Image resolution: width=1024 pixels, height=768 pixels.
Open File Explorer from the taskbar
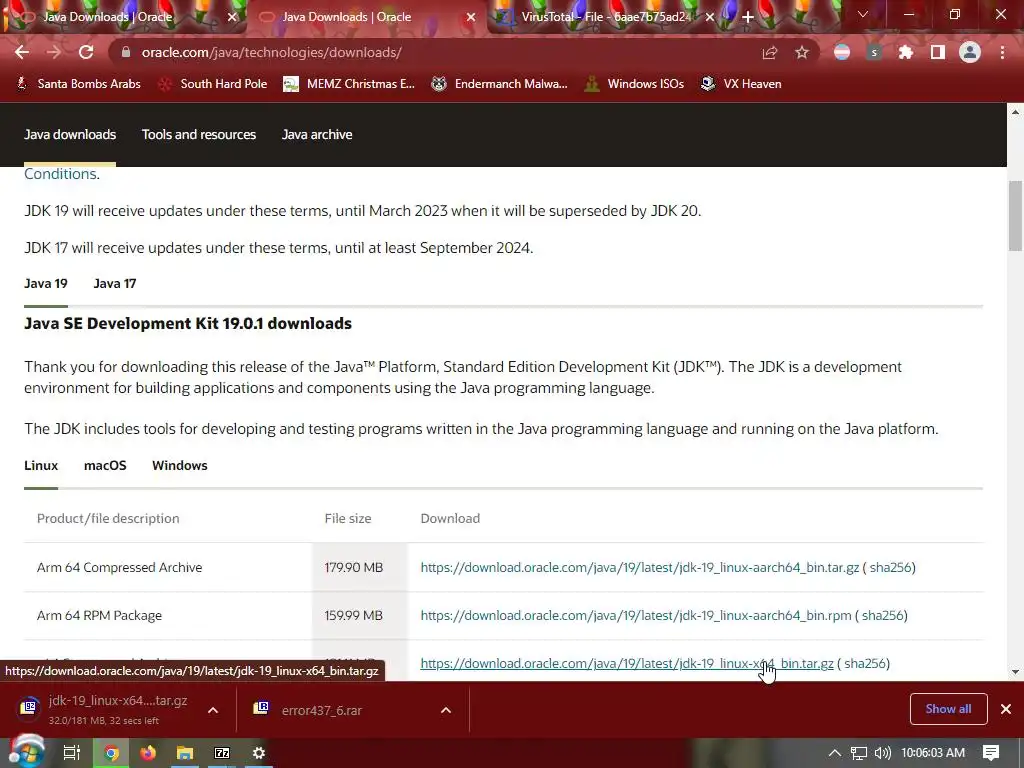[x=185, y=753]
